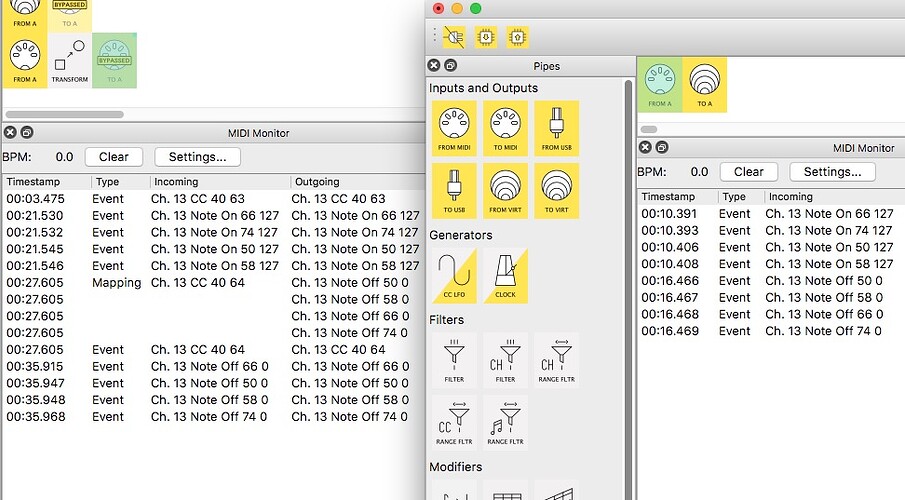Select the virtual FROM A pipe, top row left
905x500 pixels.
(x=25, y=15)
